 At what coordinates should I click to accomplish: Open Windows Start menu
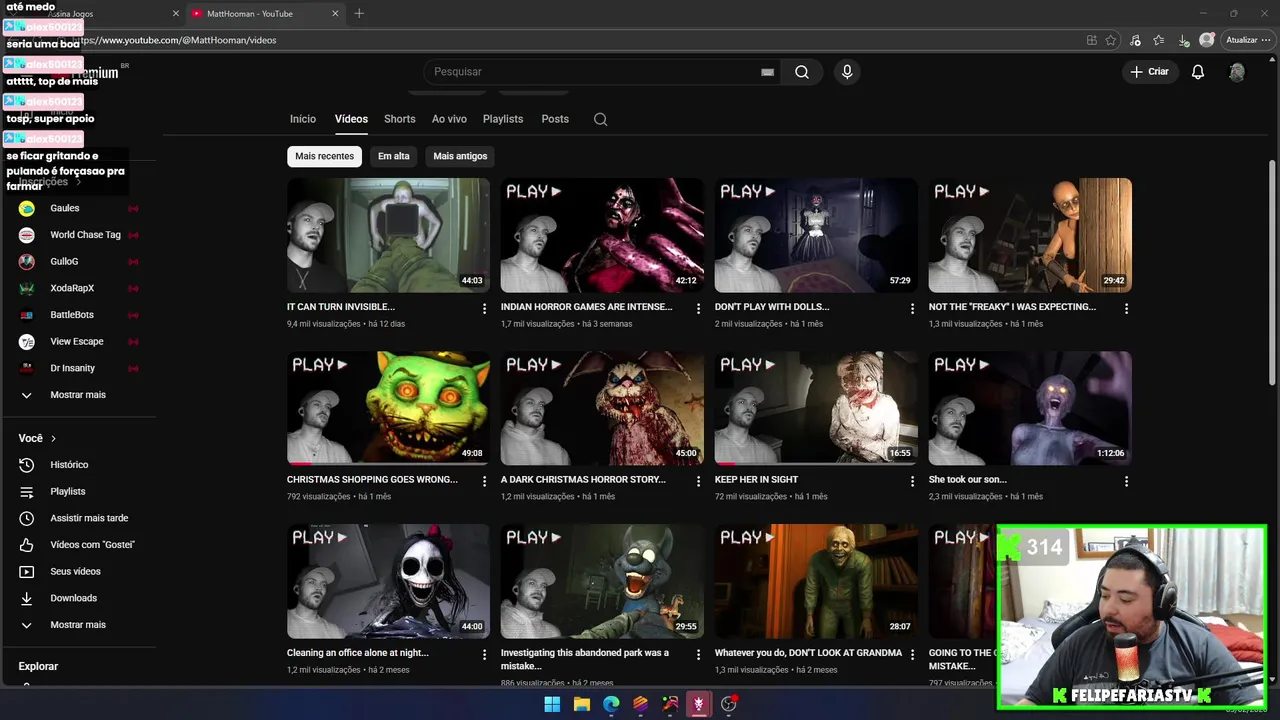(552, 704)
